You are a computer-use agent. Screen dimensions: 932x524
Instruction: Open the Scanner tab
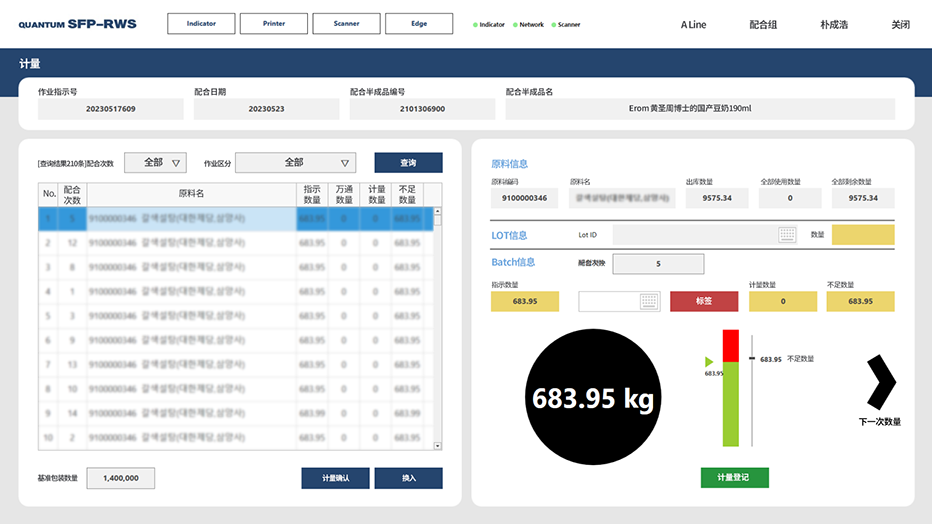pyautogui.click(x=346, y=23)
